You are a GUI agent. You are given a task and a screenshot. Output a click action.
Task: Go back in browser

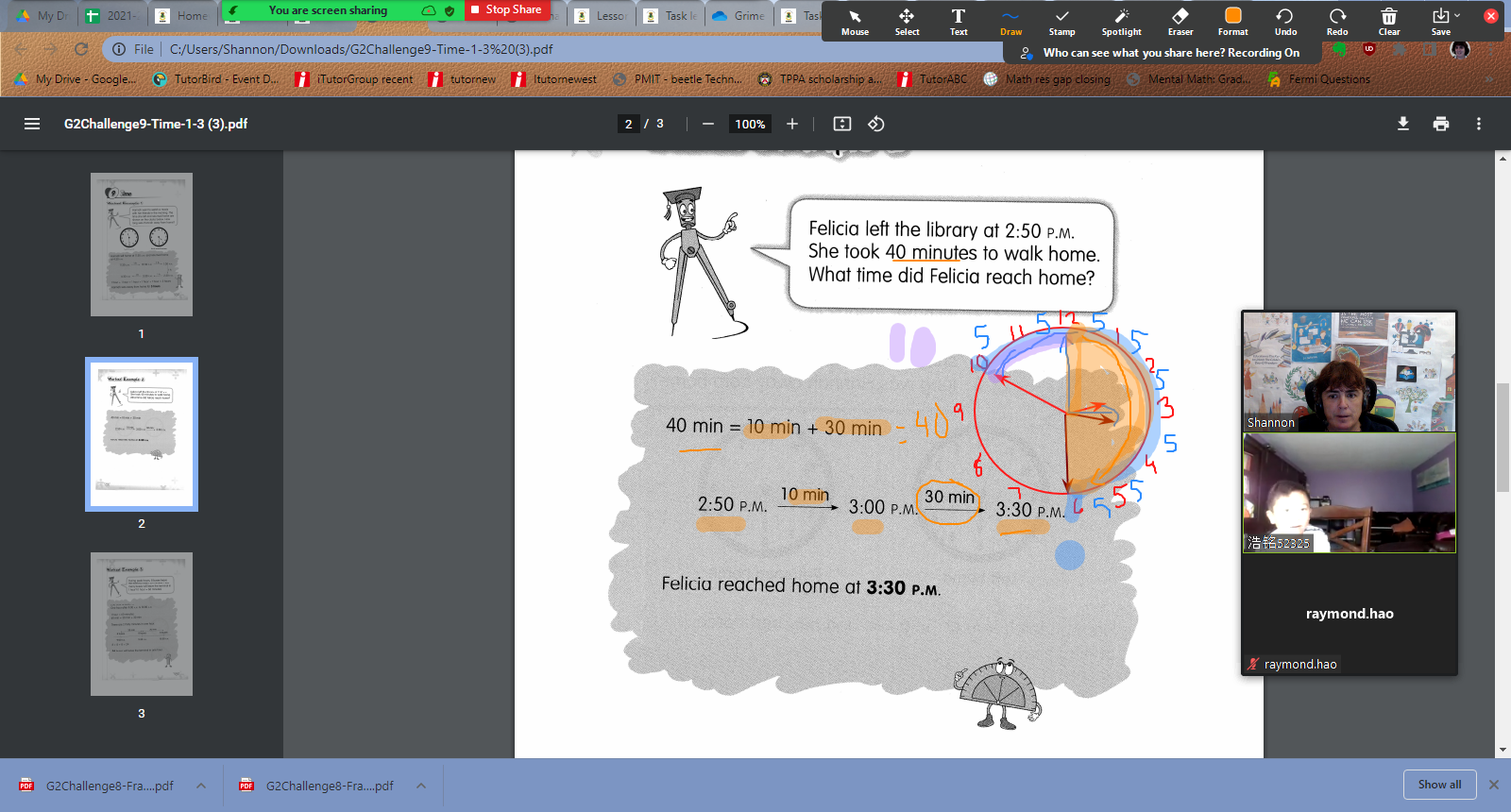[21, 49]
